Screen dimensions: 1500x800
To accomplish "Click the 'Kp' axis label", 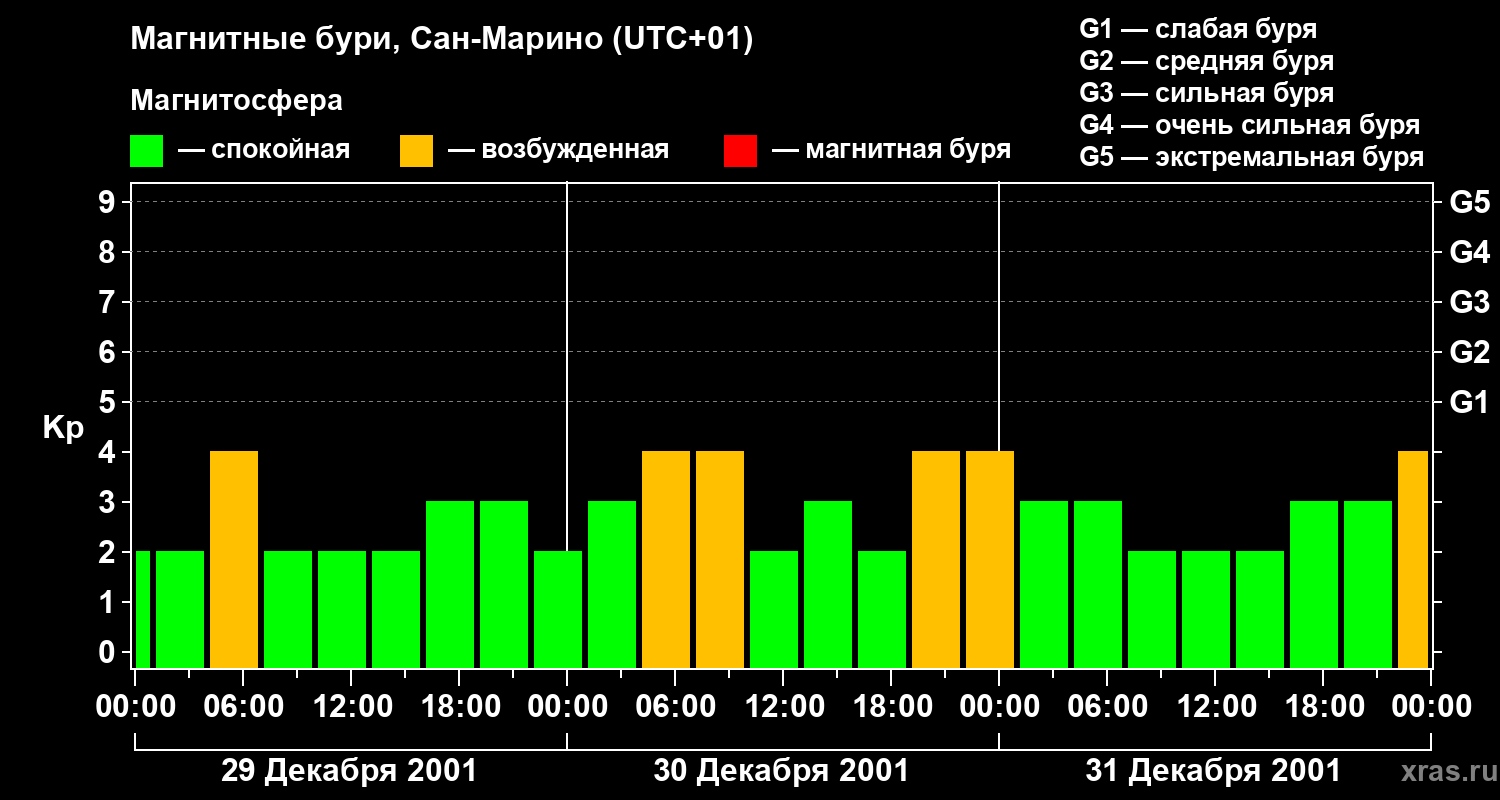I will (63, 428).
